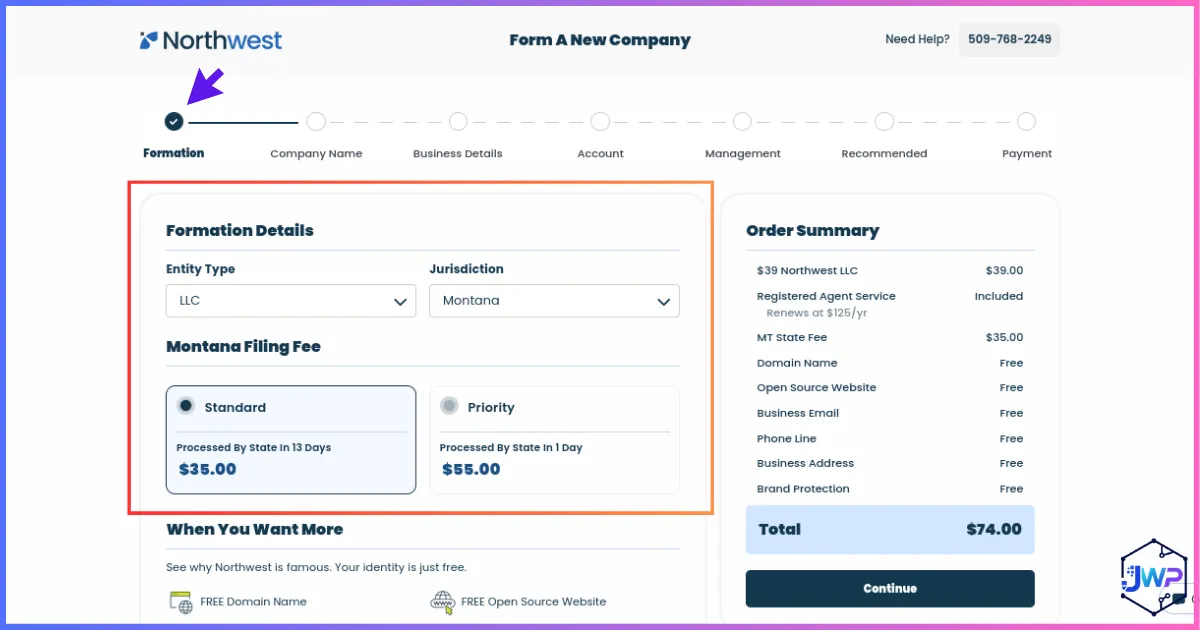This screenshot has height=630, width=1200.
Task: Go to the Account step circle
Action: 600,121
